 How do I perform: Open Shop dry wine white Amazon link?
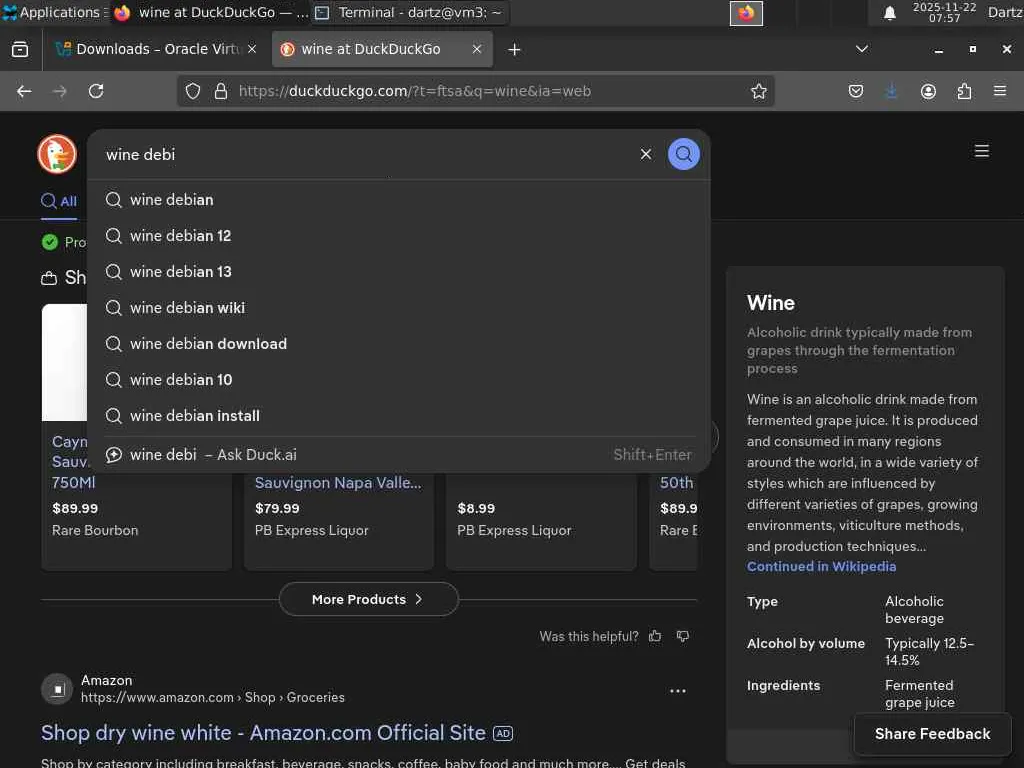263,733
